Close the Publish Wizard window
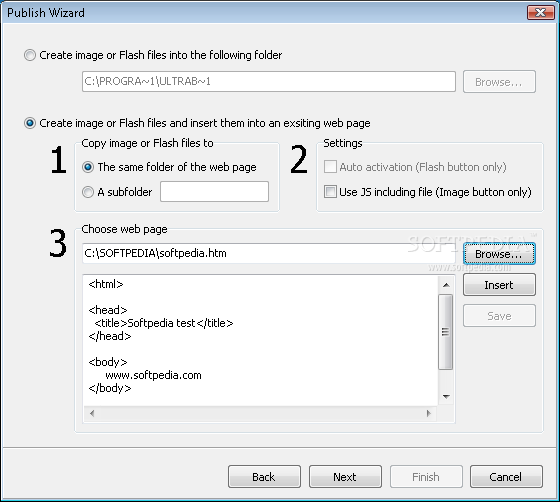560x502 pixels. pyautogui.click(x=540, y=12)
